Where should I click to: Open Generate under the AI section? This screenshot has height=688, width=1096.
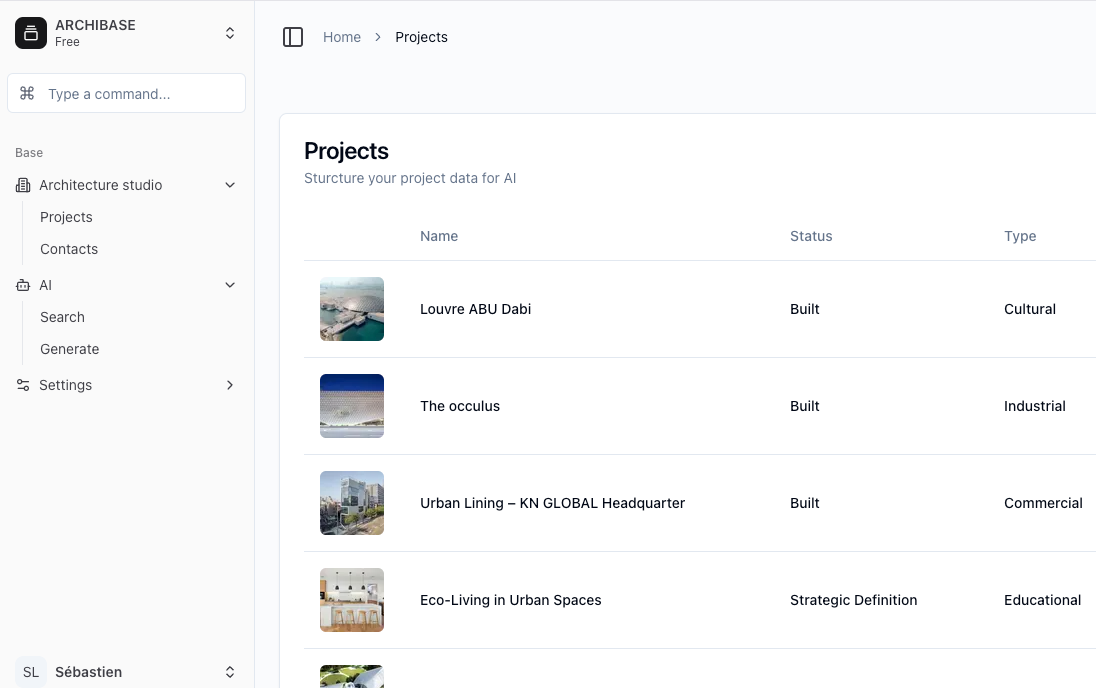click(x=69, y=349)
